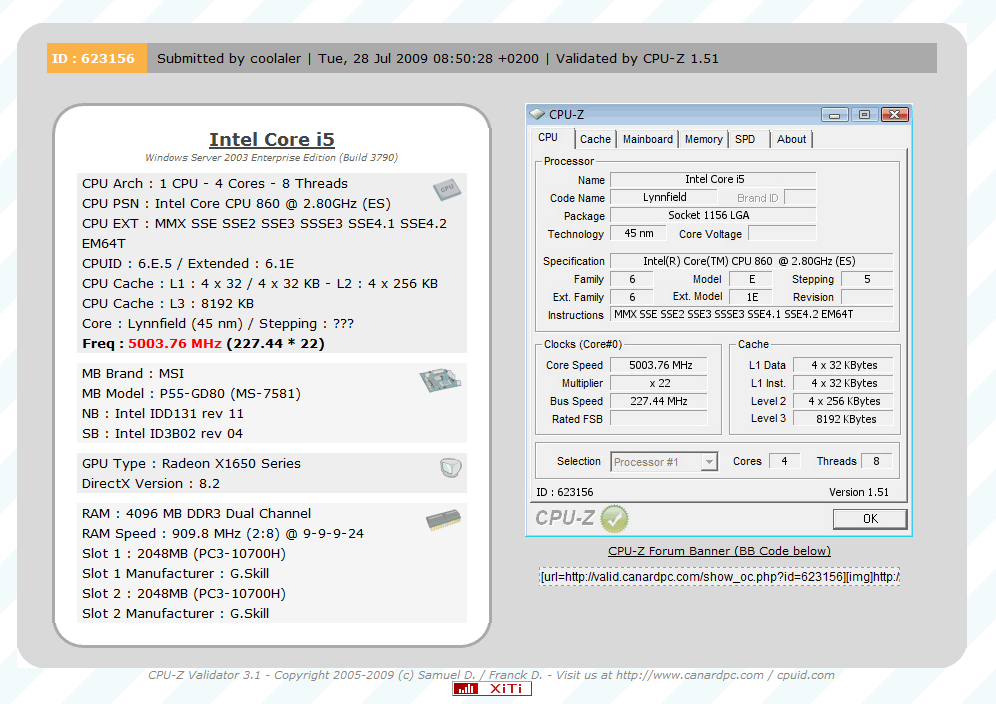Click the Bus Speed 227.44 MHz field
Viewport: 996px width, 704px height.
[x=659, y=401]
